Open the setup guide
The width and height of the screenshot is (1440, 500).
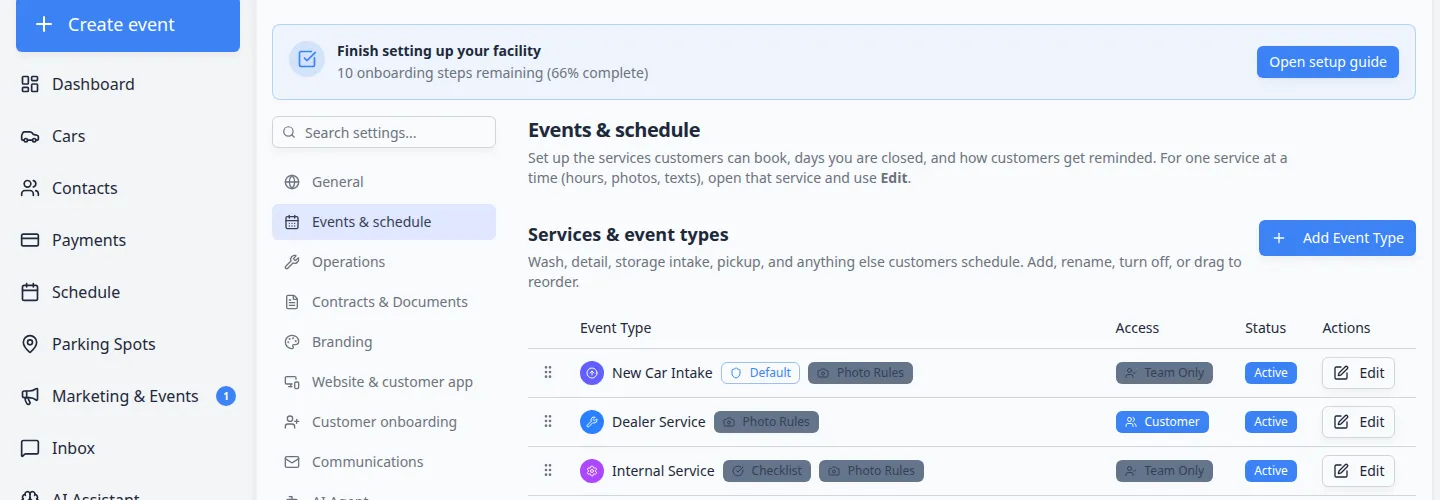pos(1328,62)
